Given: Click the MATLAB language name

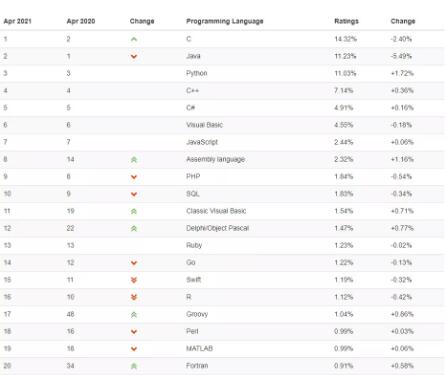Looking at the screenshot, I should (199, 348).
